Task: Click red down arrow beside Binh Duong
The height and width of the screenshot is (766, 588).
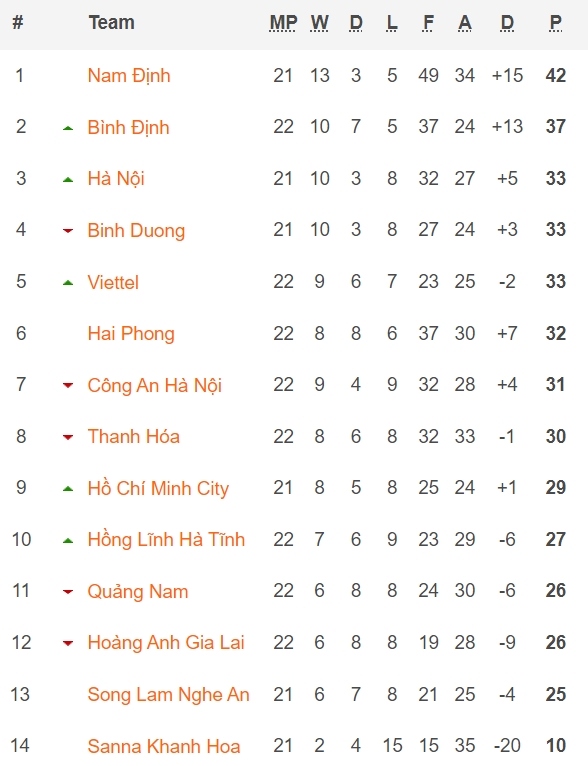Action: tap(68, 231)
